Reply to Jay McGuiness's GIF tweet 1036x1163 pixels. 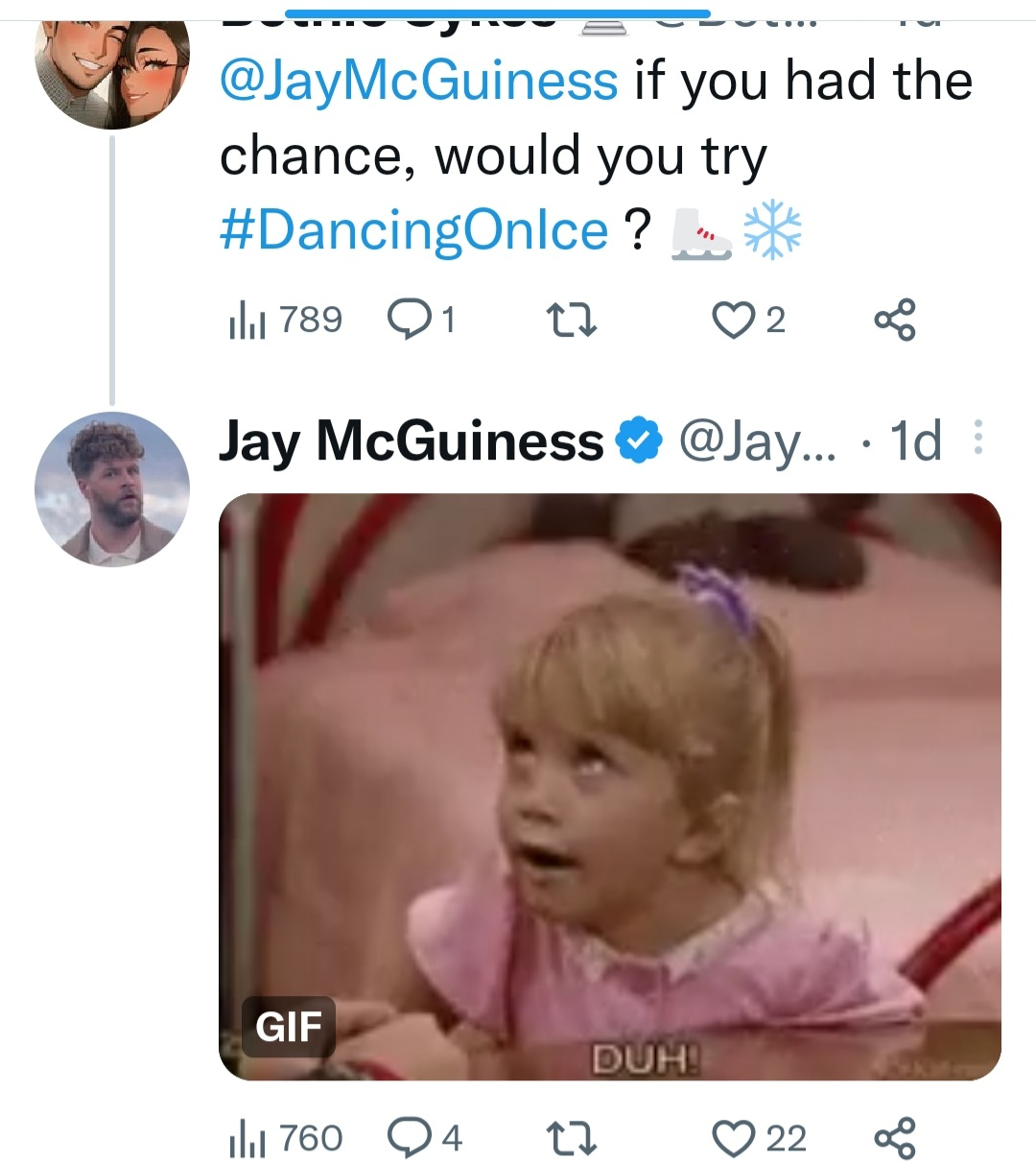[x=424, y=1139]
